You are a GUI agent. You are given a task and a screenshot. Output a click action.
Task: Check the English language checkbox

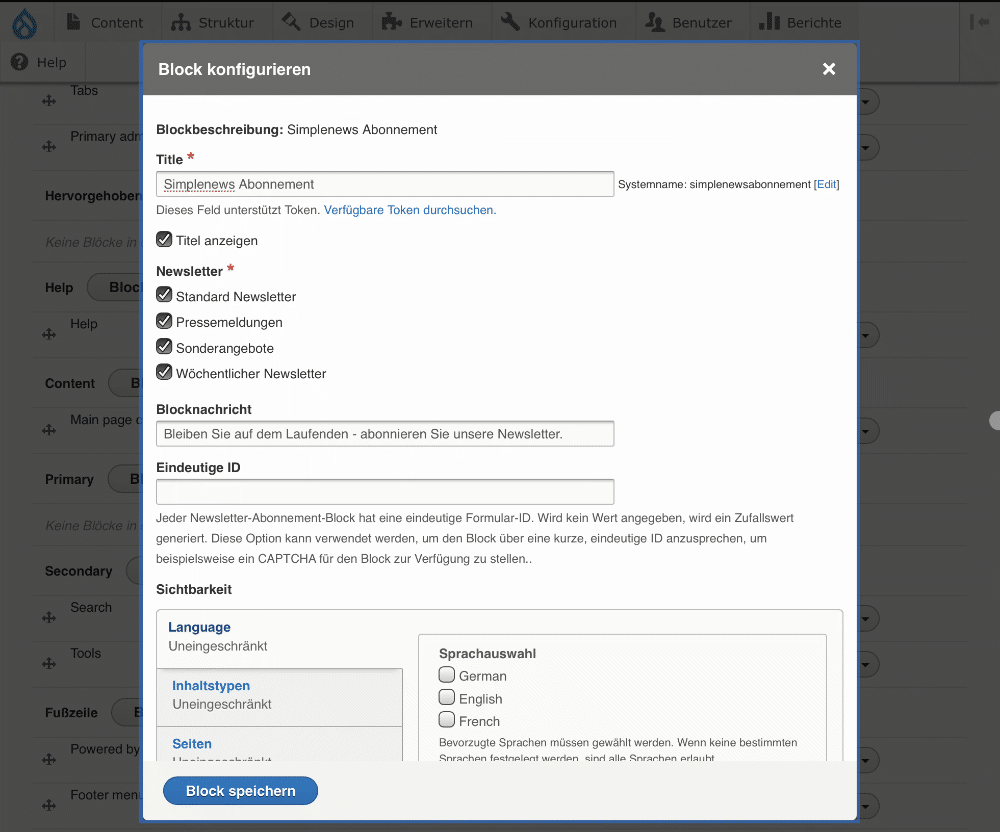[x=447, y=697]
